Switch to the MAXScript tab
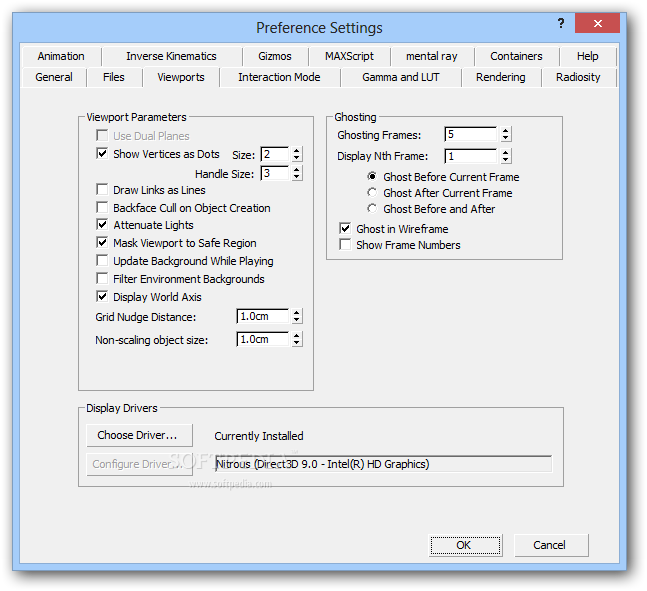Viewport: 647px width, 591px height. [x=349, y=56]
